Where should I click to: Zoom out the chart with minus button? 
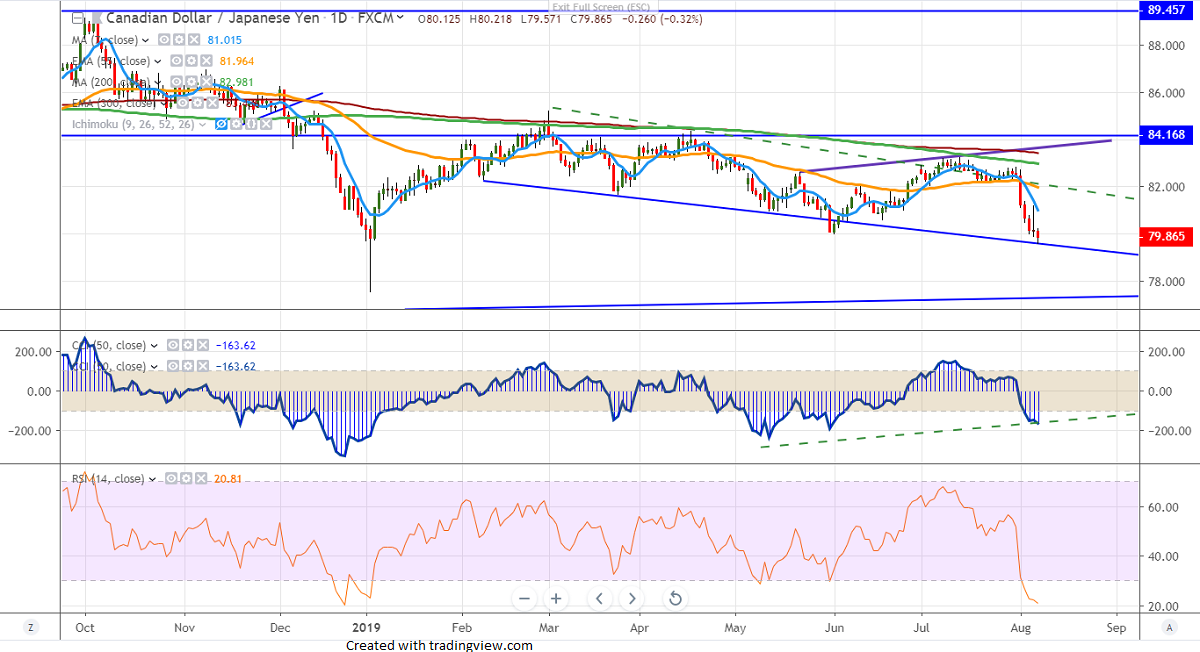coord(524,599)
